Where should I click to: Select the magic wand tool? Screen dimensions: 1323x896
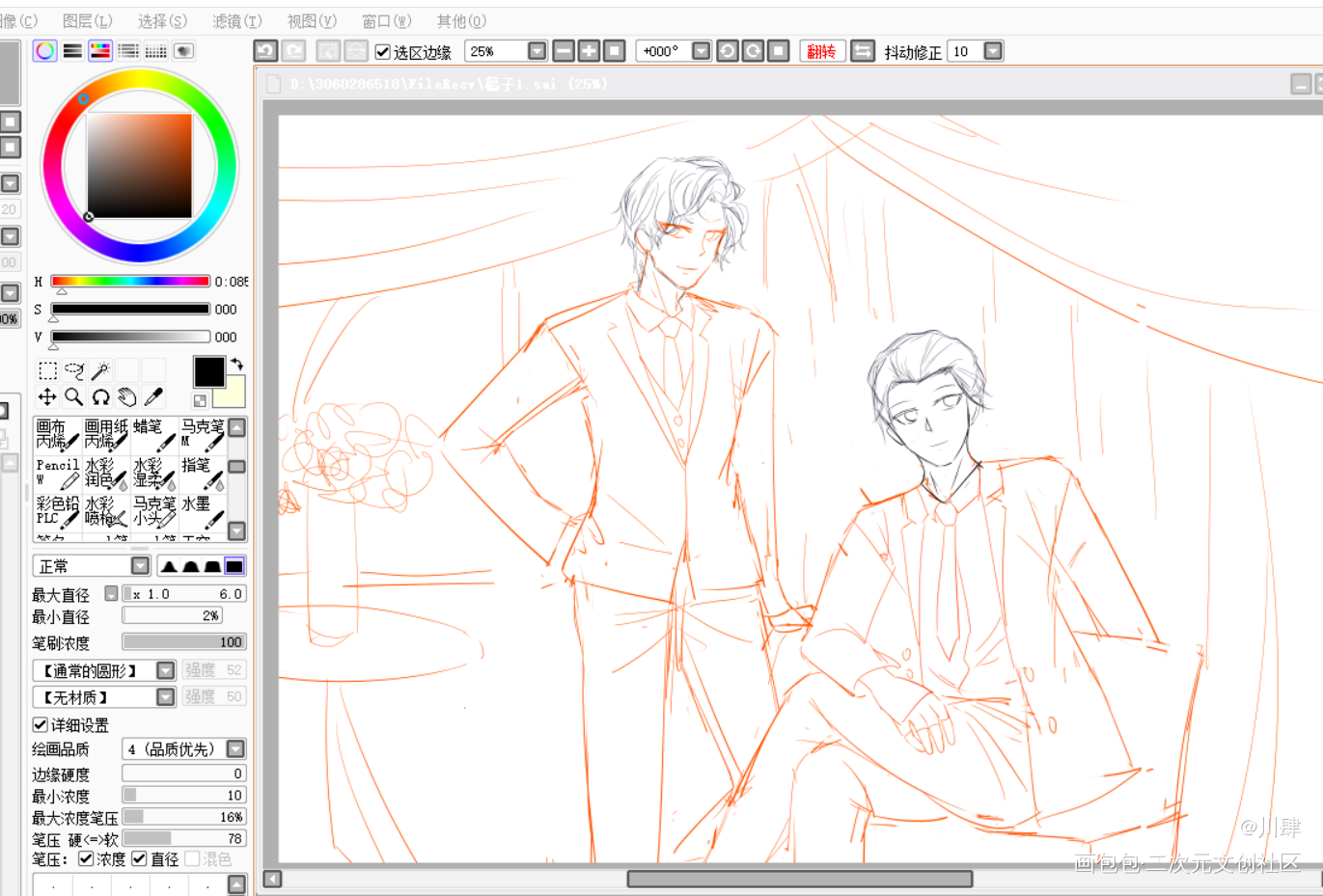pyautogui.click(x=100, y=370)
